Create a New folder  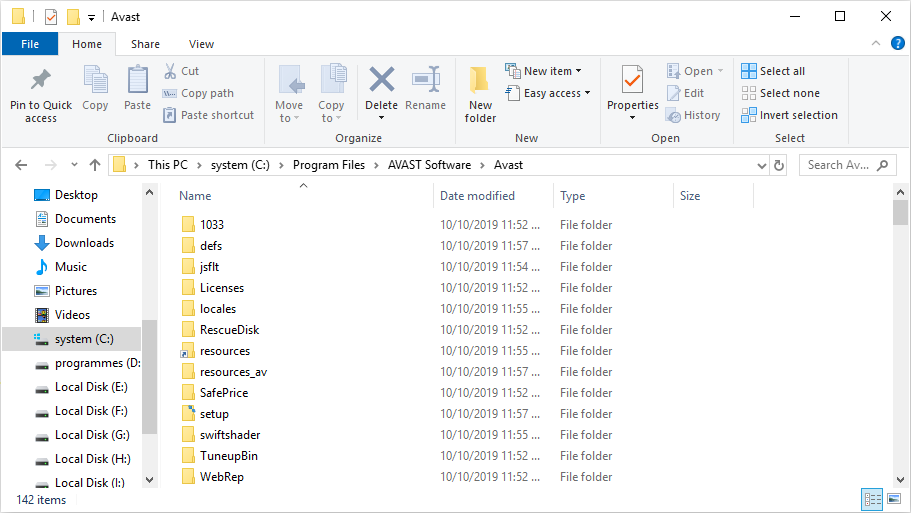point(480,94)
